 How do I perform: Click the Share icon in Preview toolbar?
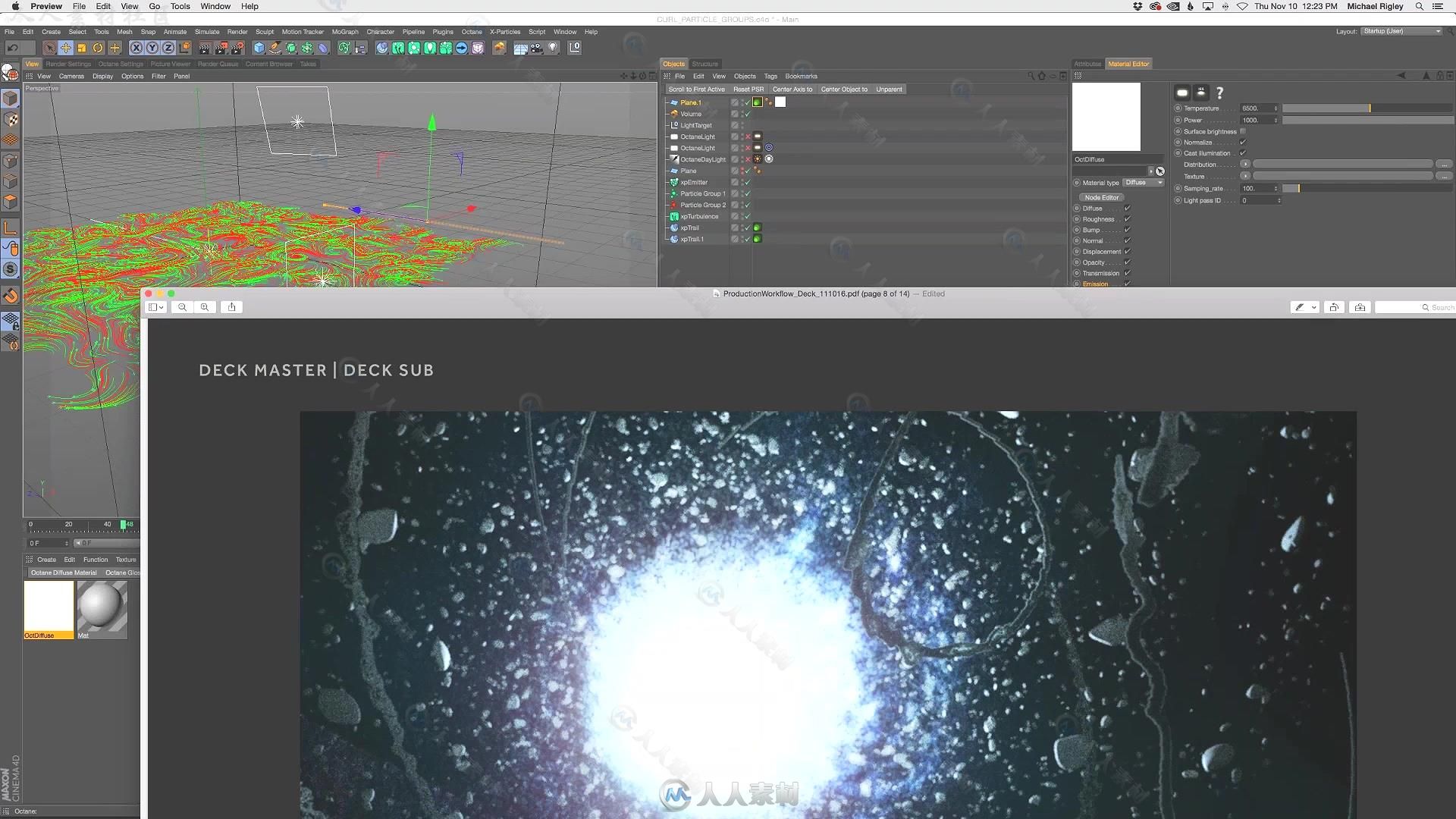pos(231,307)
